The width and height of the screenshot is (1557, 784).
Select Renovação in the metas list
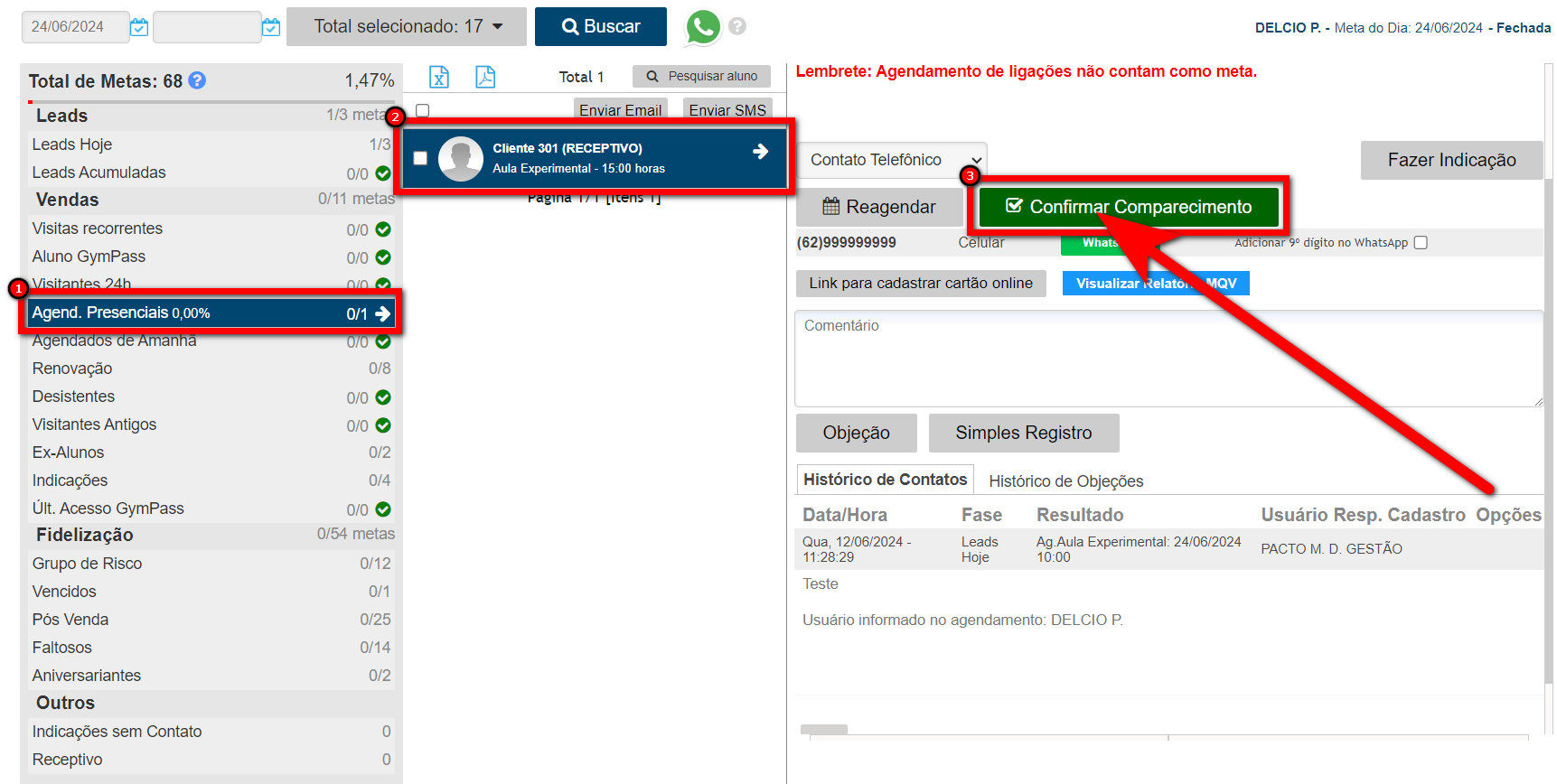72,369
